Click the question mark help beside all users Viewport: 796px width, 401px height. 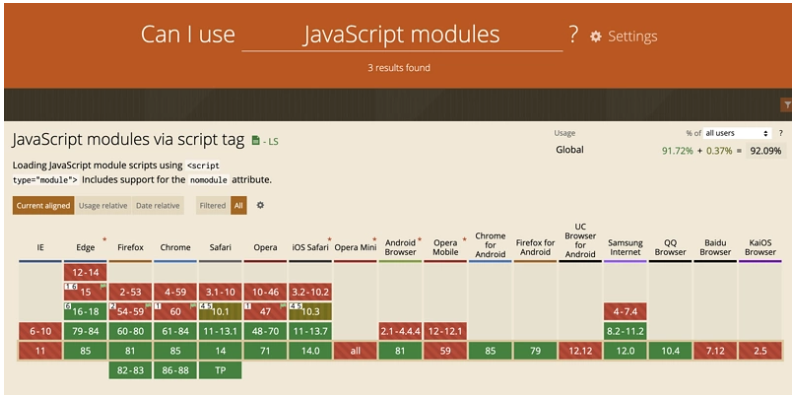coord(781,132)
